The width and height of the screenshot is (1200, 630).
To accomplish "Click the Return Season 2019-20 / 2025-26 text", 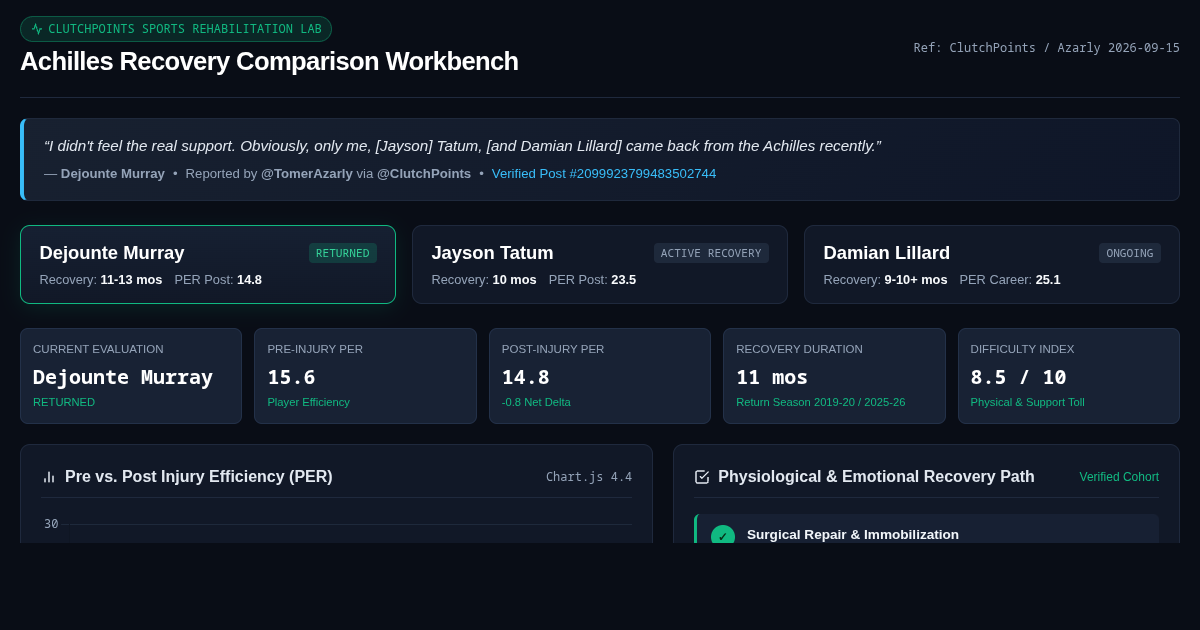I will (821, 402).
